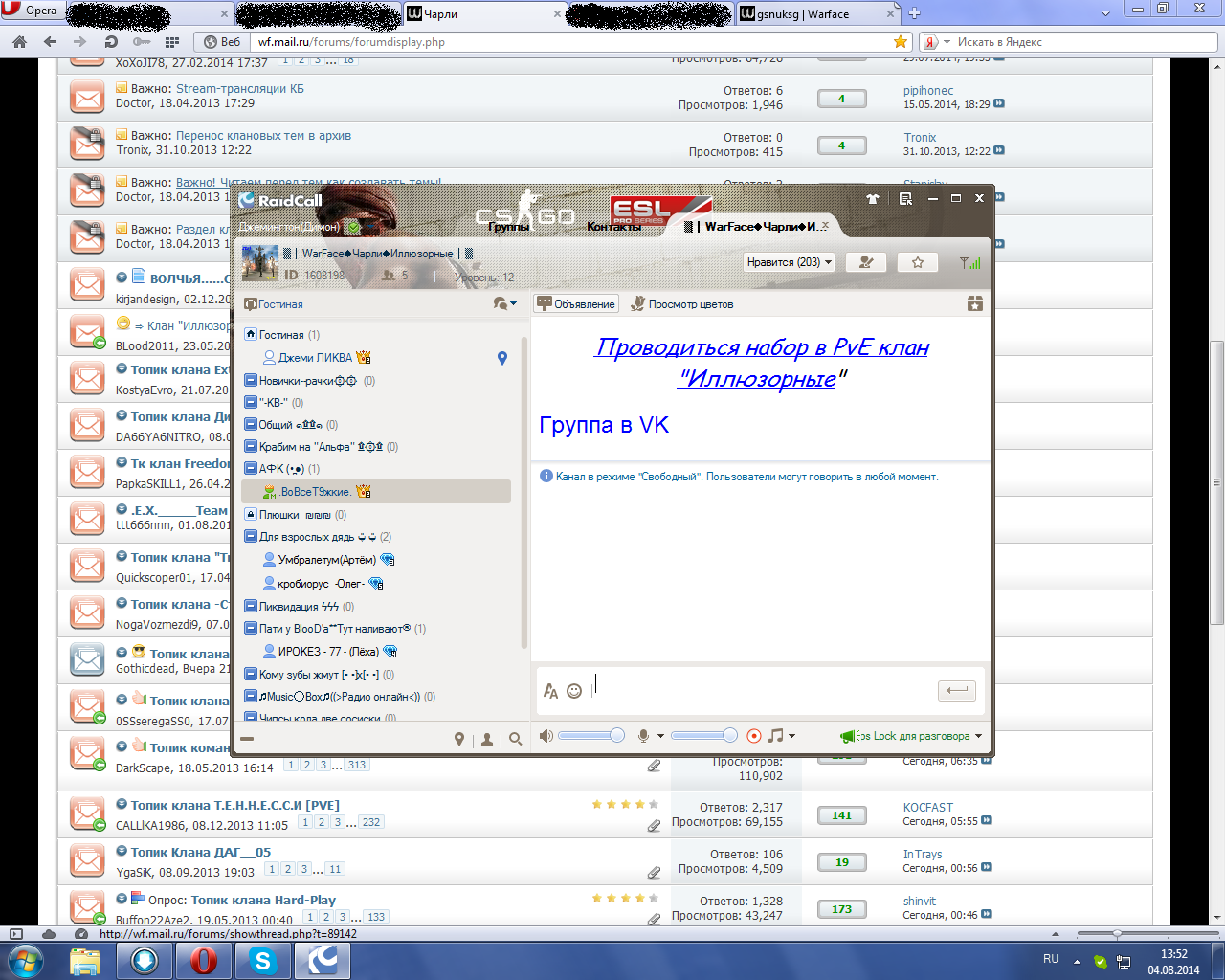Mute the speaker icon in RaidCall
The width and height of the screenshot is (1225, 980).
click(x=546, y=736)
